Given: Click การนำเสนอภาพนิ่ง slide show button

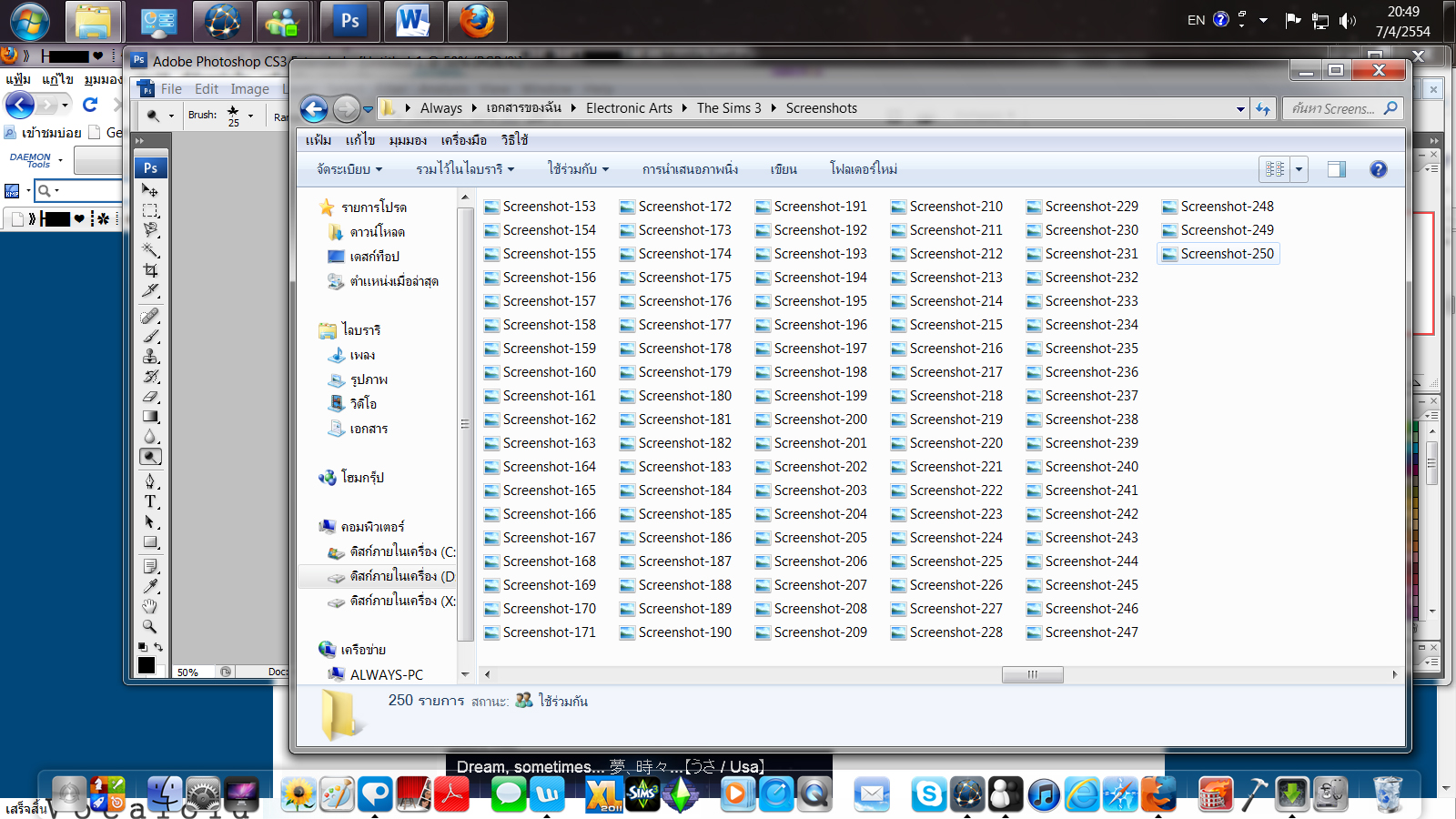Looking at the screenshot, I should coord(690,169).
